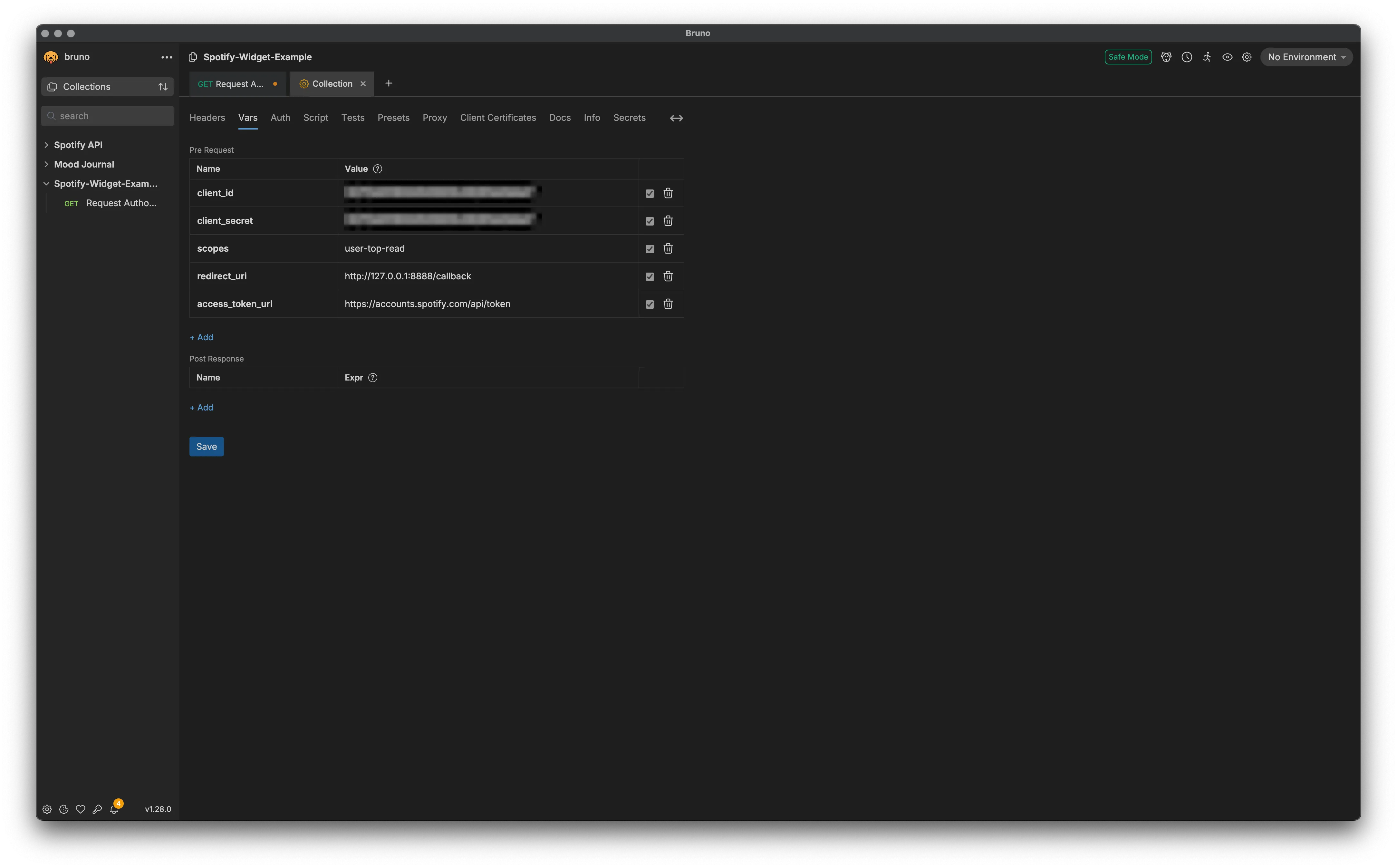Open request history via the clock icon
Image resolution: width=1397 pixels, height=868 pixels.
point(1186,57)
